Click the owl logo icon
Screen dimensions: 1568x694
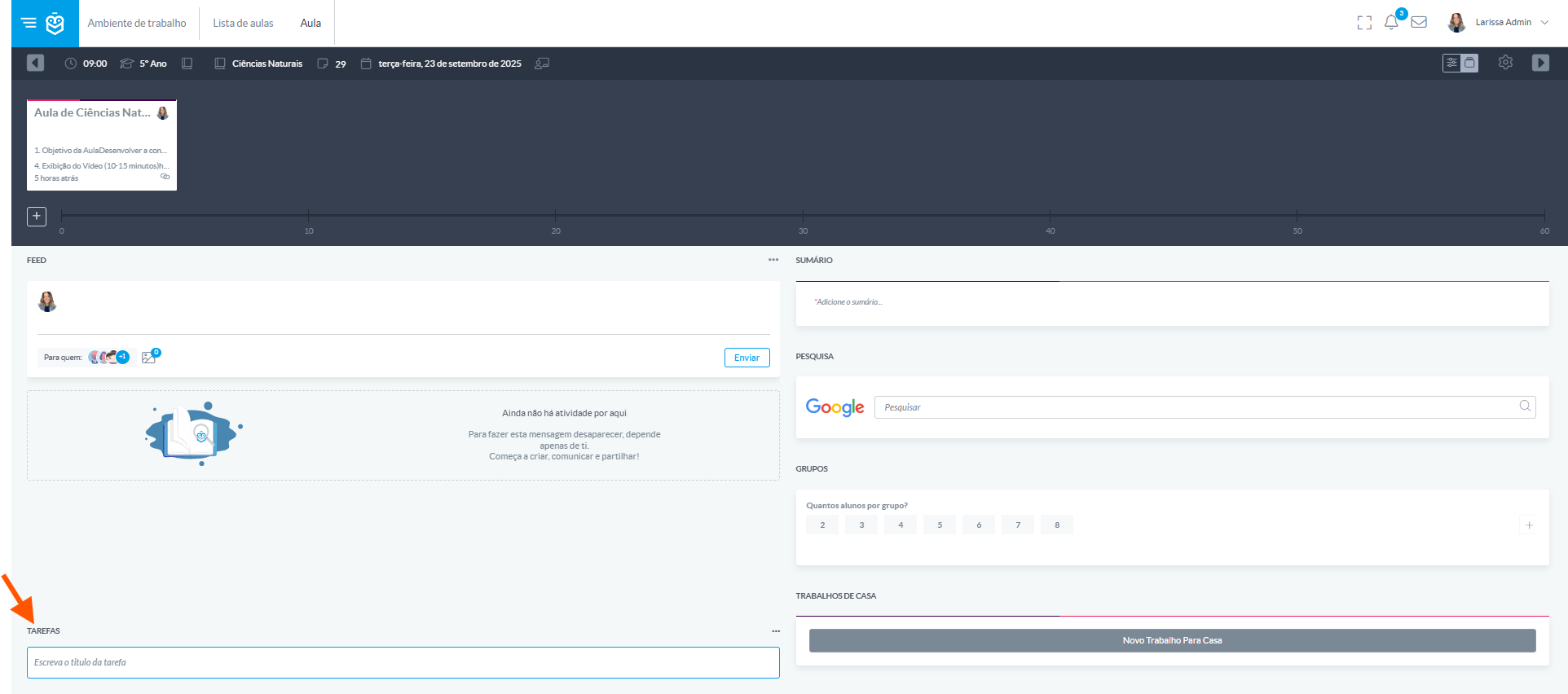pyautogui.click(x=55, y=23)
